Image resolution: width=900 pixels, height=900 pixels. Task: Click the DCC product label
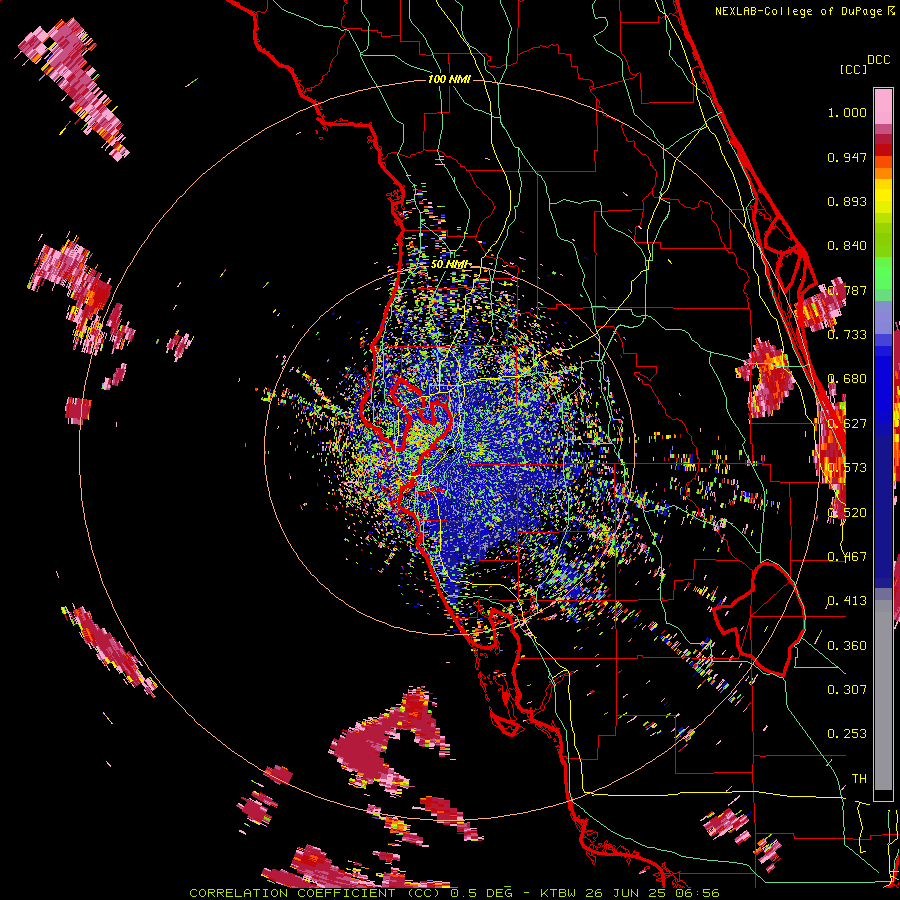click(878, 60)
